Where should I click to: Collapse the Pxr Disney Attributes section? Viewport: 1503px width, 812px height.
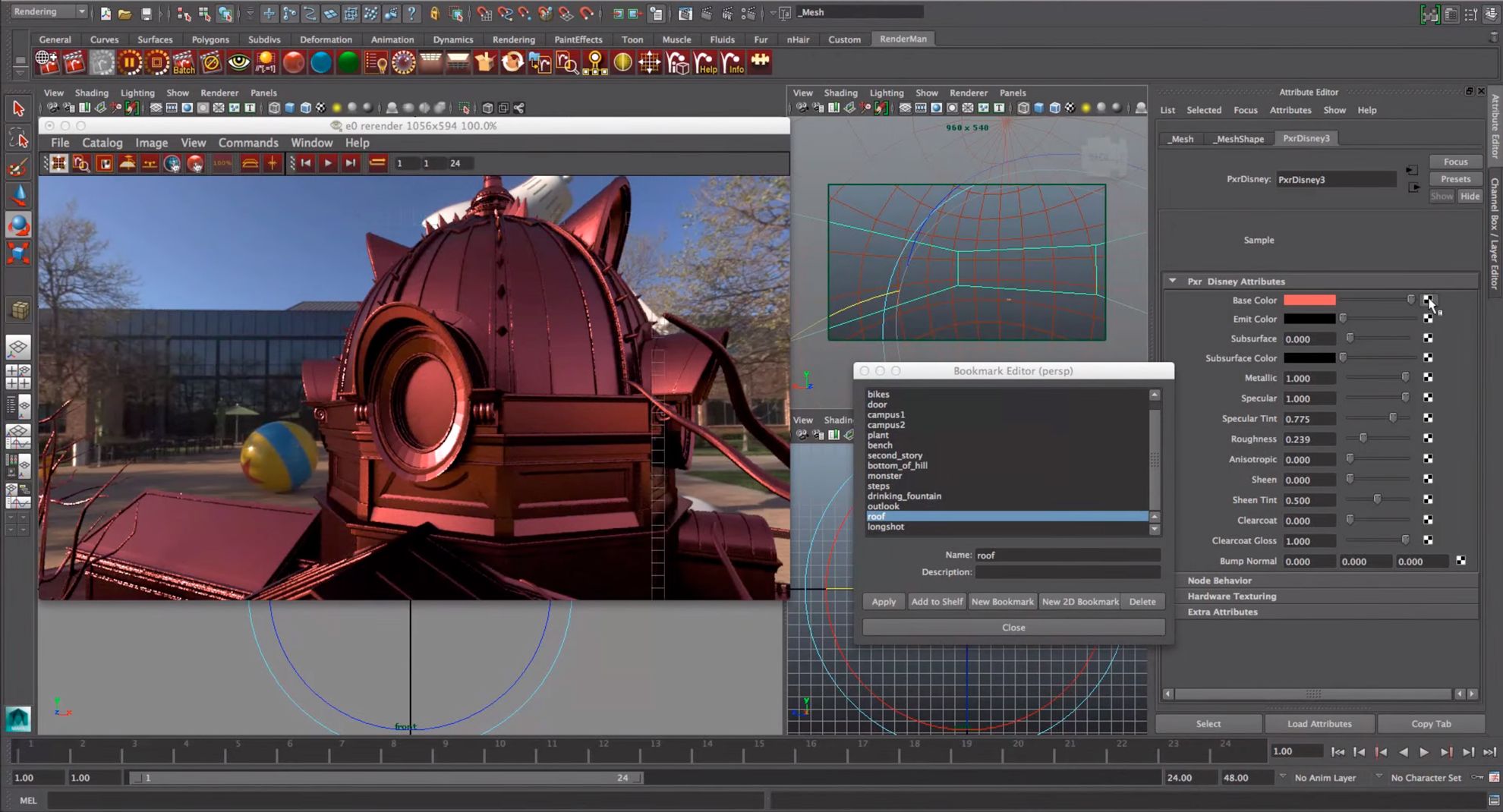click(1173, 281)
